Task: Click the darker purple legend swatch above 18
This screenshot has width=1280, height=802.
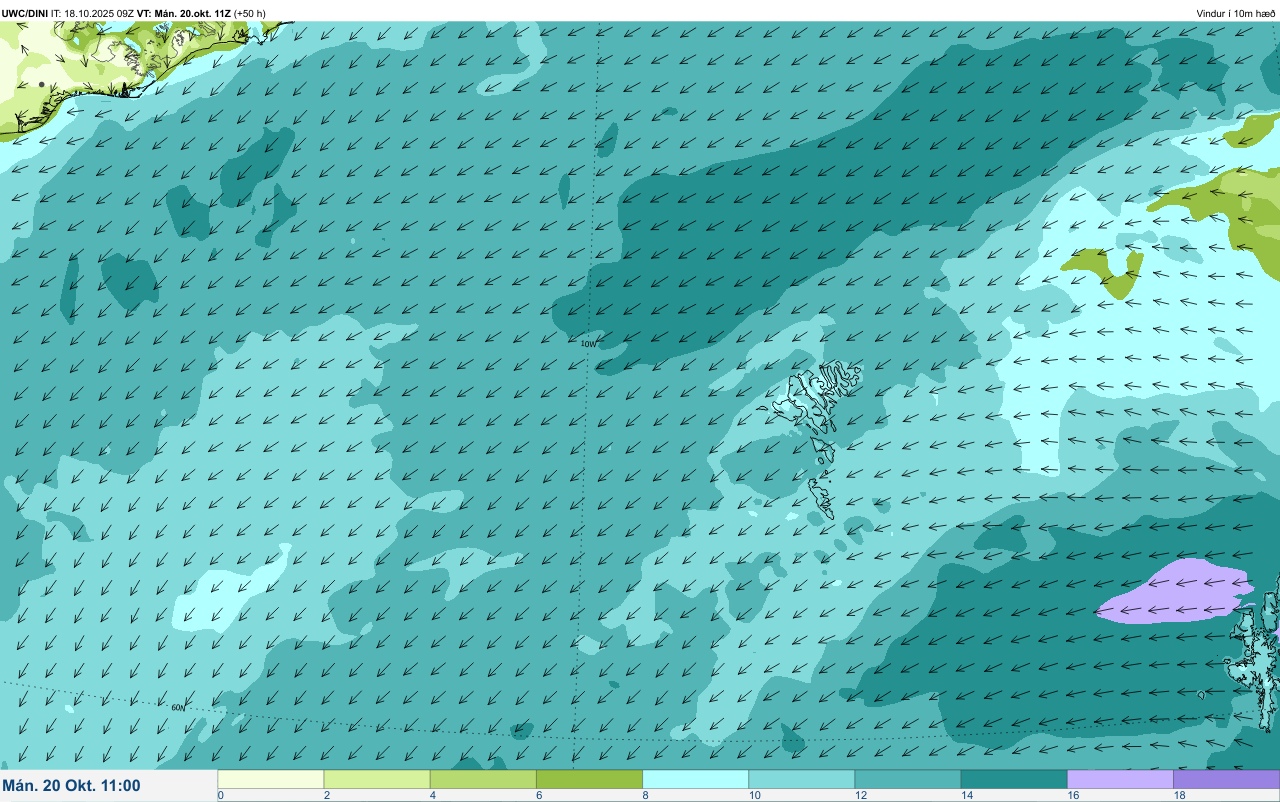Action: [1226, 779]
